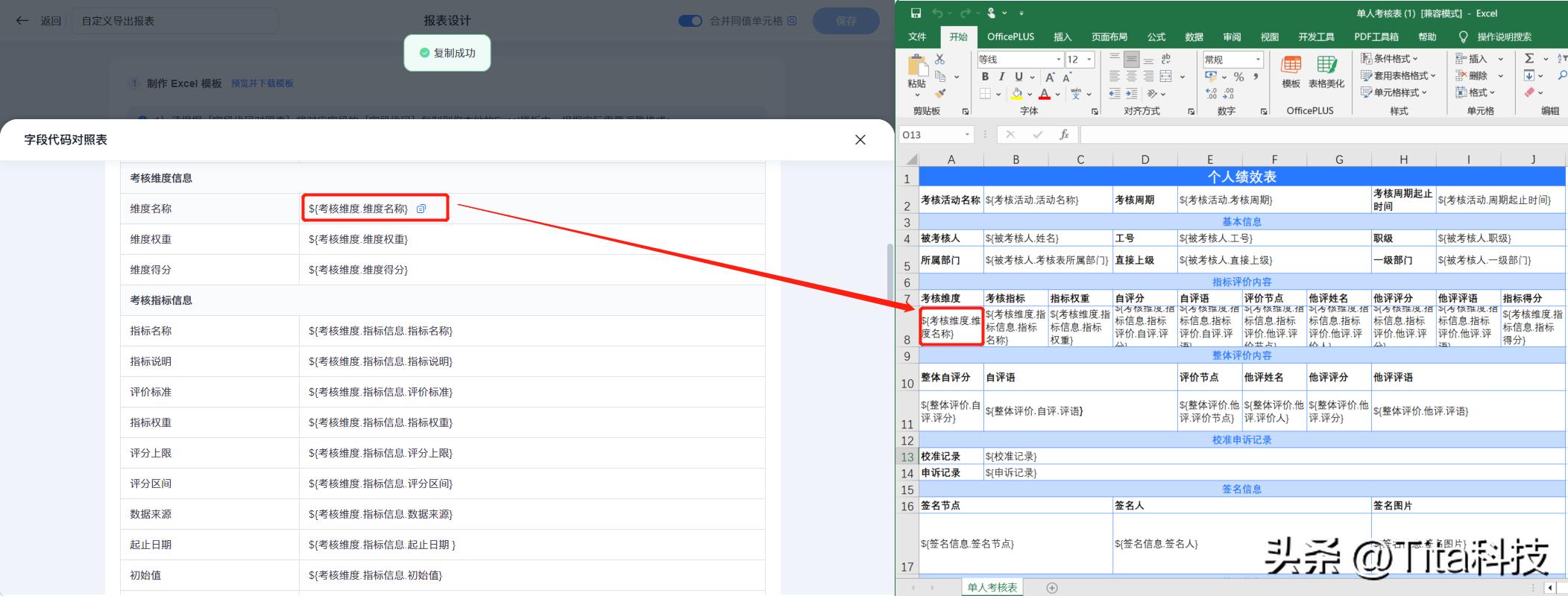Expand the 条件格式 conditional formatting dropdown

point(1390,59)
